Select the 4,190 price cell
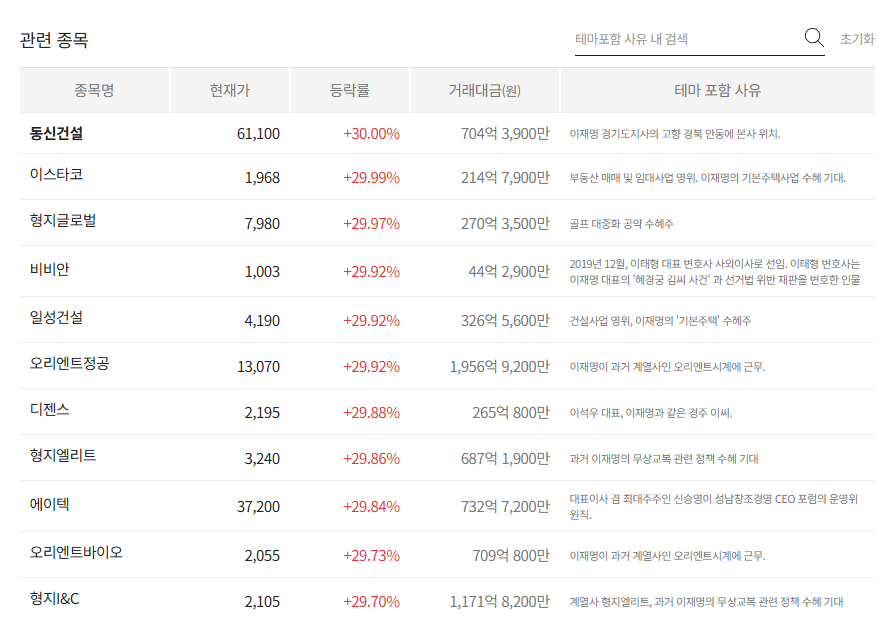The height and width of the screenshot is (619, 879). (262, 321)
